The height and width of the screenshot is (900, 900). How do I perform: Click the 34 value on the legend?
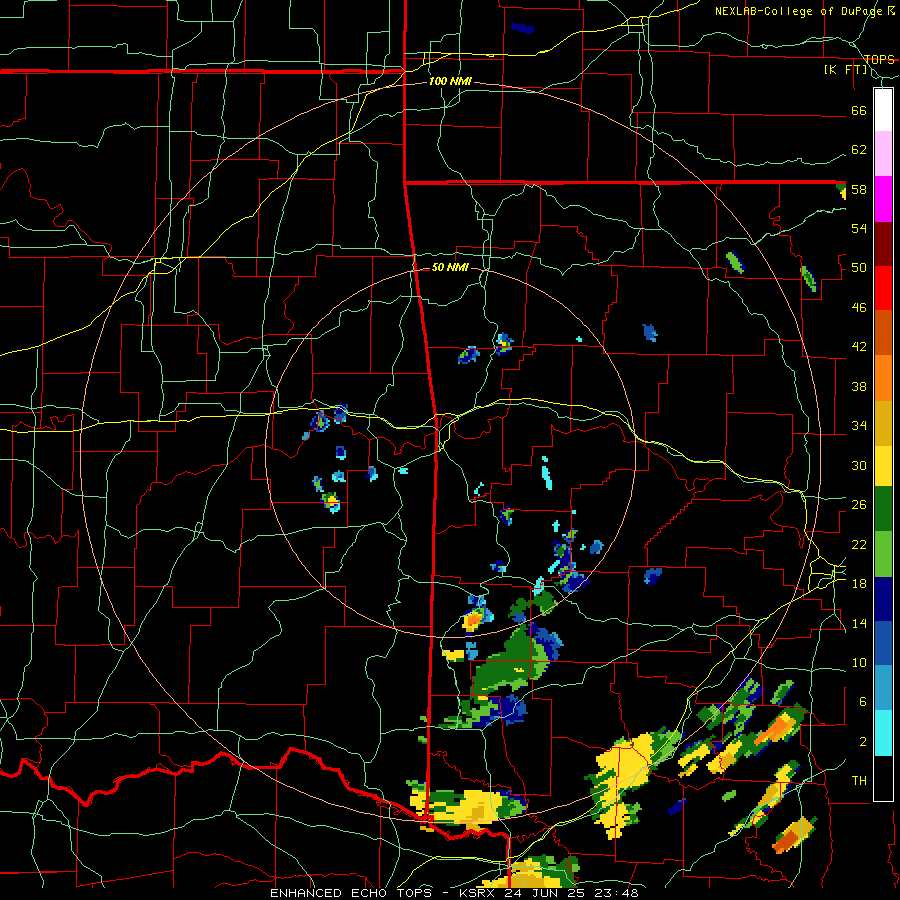(859, 426)
